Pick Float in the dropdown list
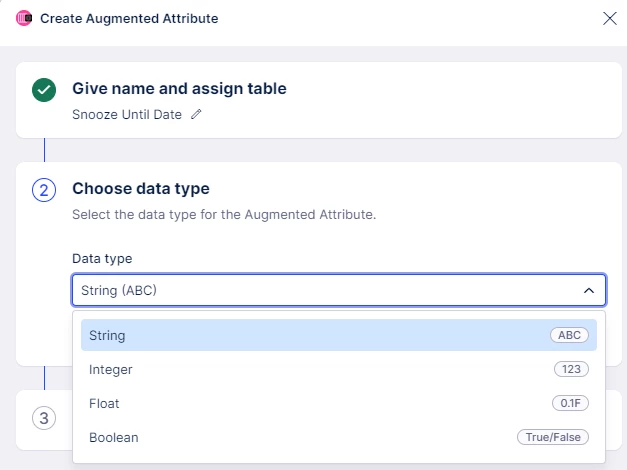 tap(104, 404)
